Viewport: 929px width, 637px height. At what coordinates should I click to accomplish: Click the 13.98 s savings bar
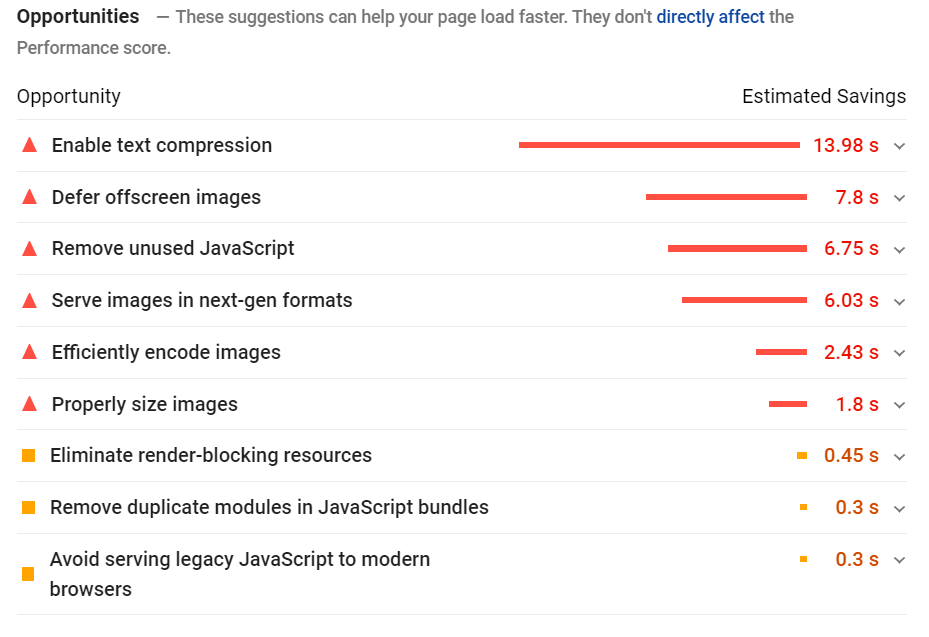pos(659,146)
